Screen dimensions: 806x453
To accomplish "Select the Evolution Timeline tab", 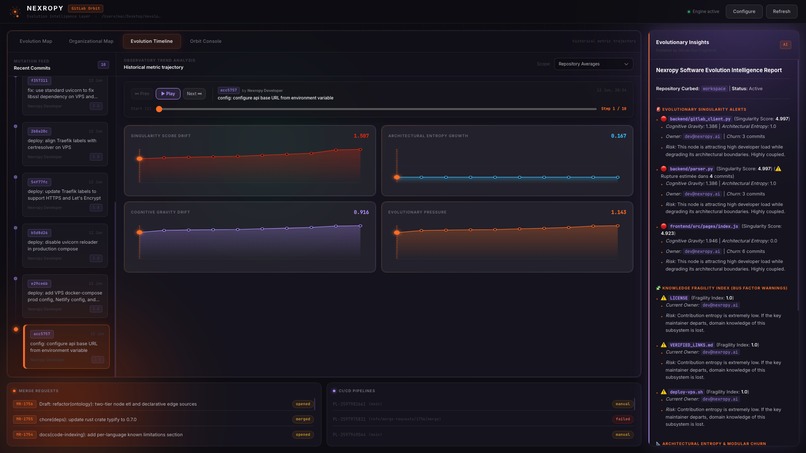I will coord(152,41).
